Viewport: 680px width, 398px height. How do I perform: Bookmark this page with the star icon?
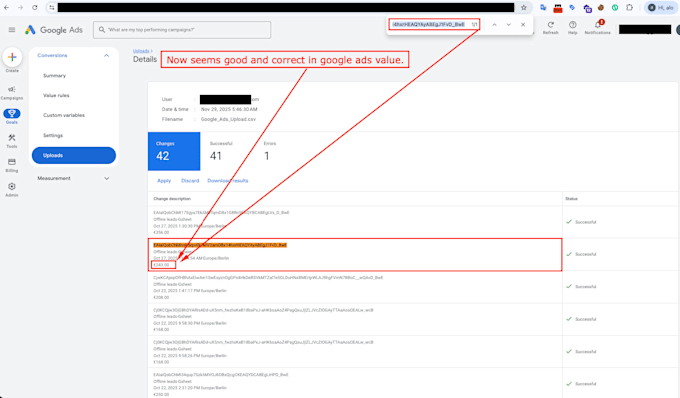(x=524, y=7)
